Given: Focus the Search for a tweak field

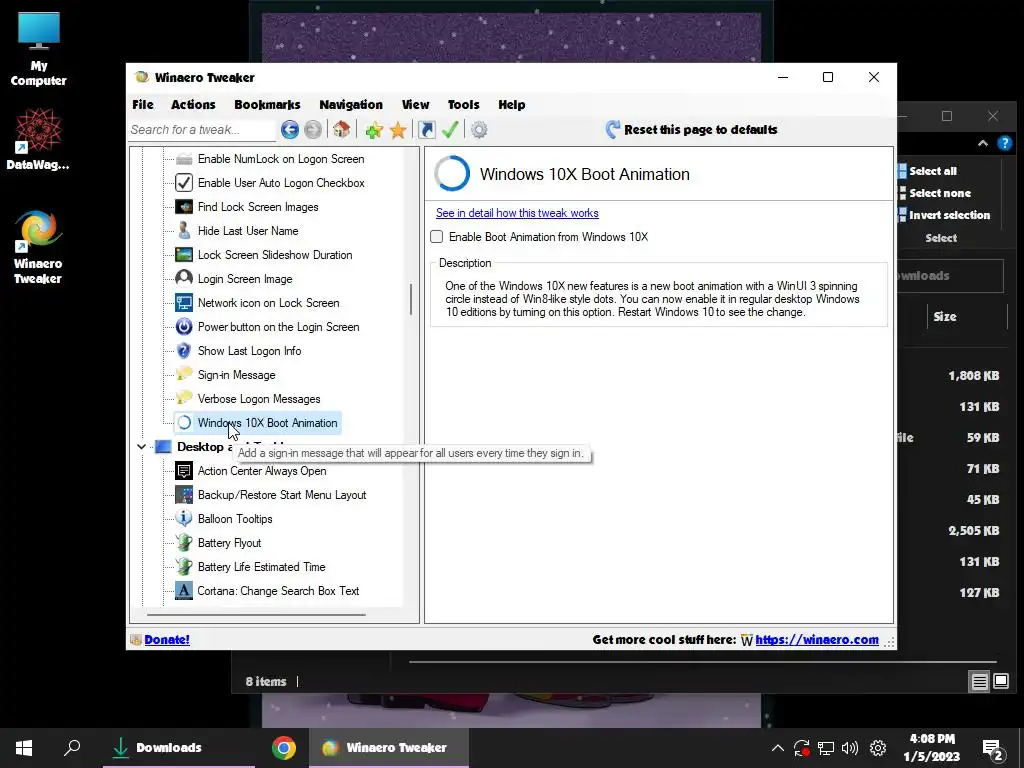Looking at the screenshot, I should coord(202,129).
